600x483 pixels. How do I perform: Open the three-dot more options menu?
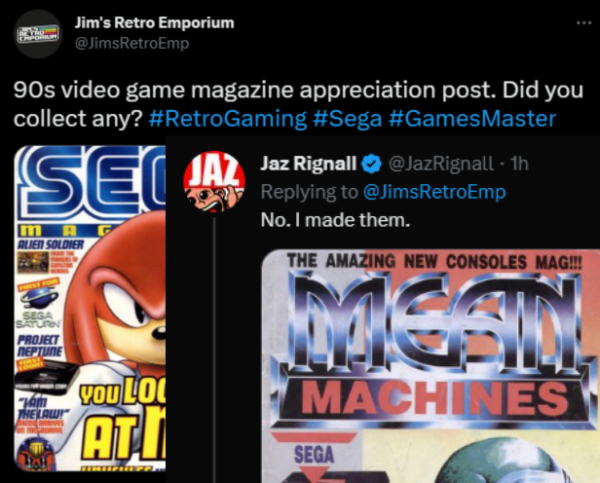pyautogui.click(x=584, y=23)
